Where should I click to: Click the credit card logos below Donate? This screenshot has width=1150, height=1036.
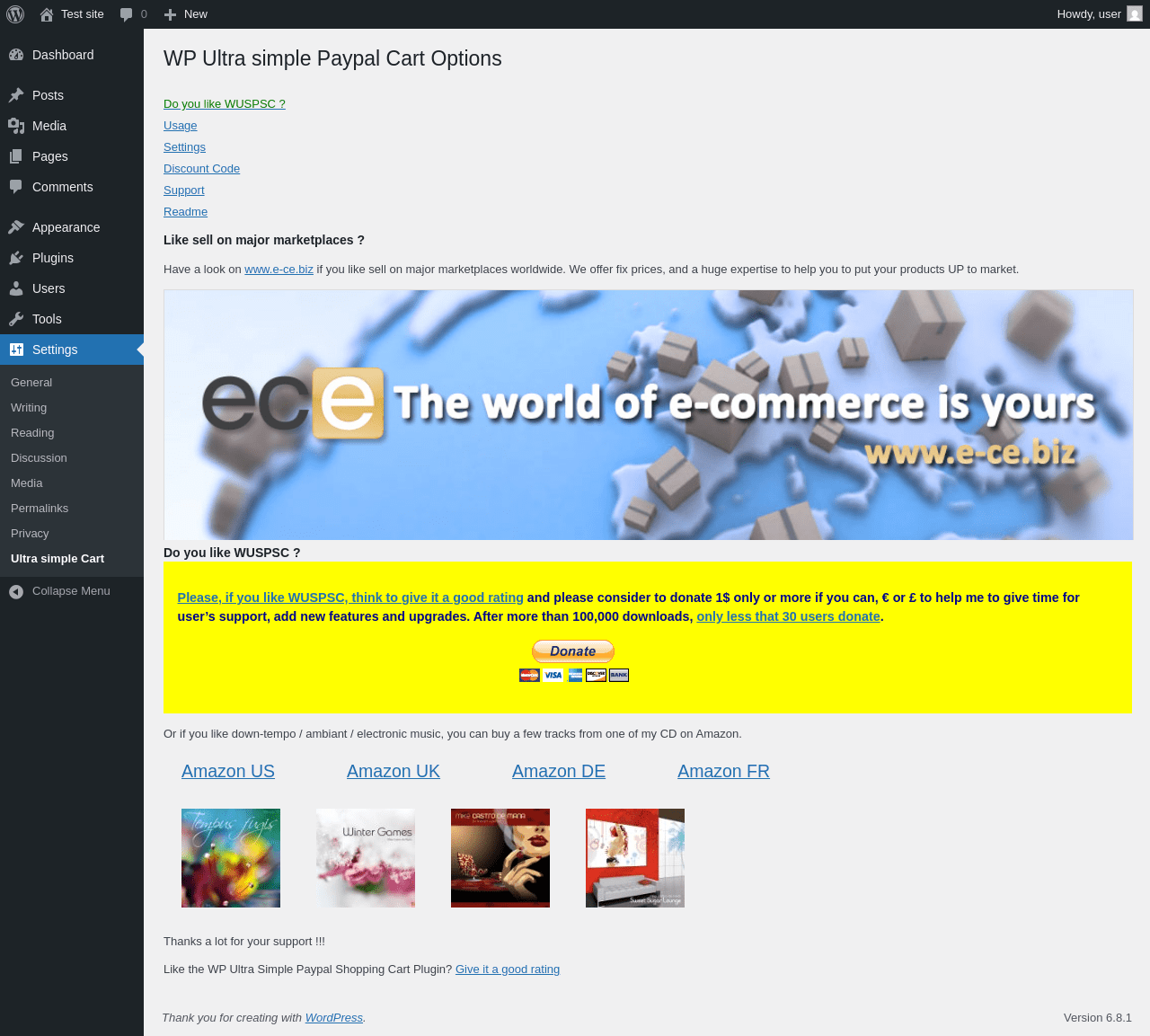click(574, 675)
